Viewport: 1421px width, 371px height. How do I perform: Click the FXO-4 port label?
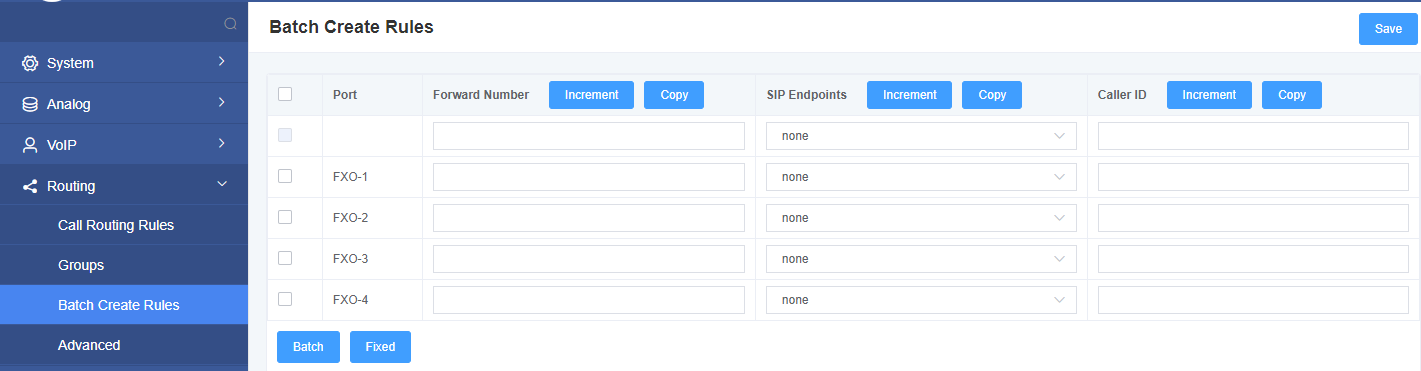click(351, 300)
